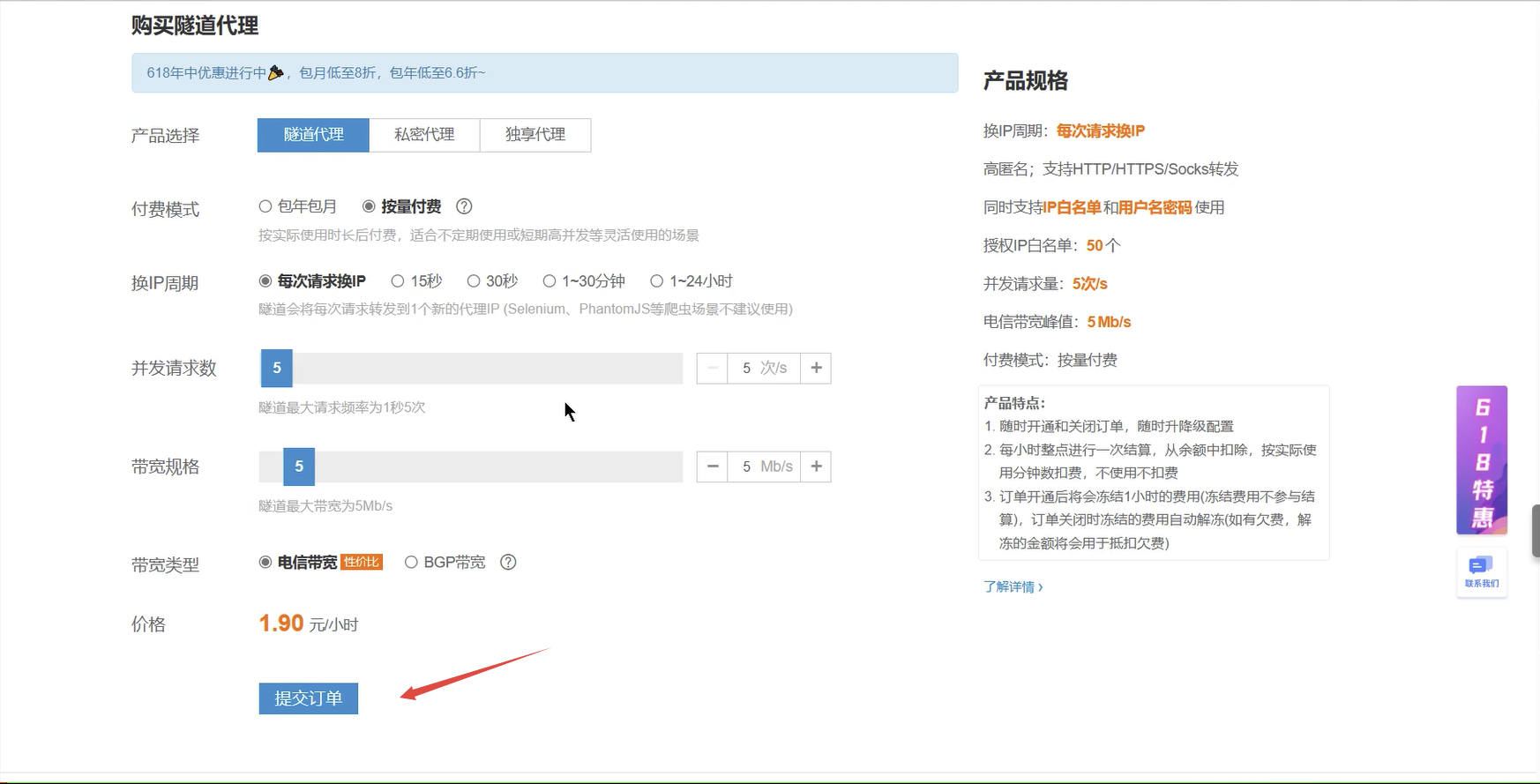This screenshot has width=1540, height=784.
Task: Click 并发请求量 value 5次/s
Action: point(1090,284)
